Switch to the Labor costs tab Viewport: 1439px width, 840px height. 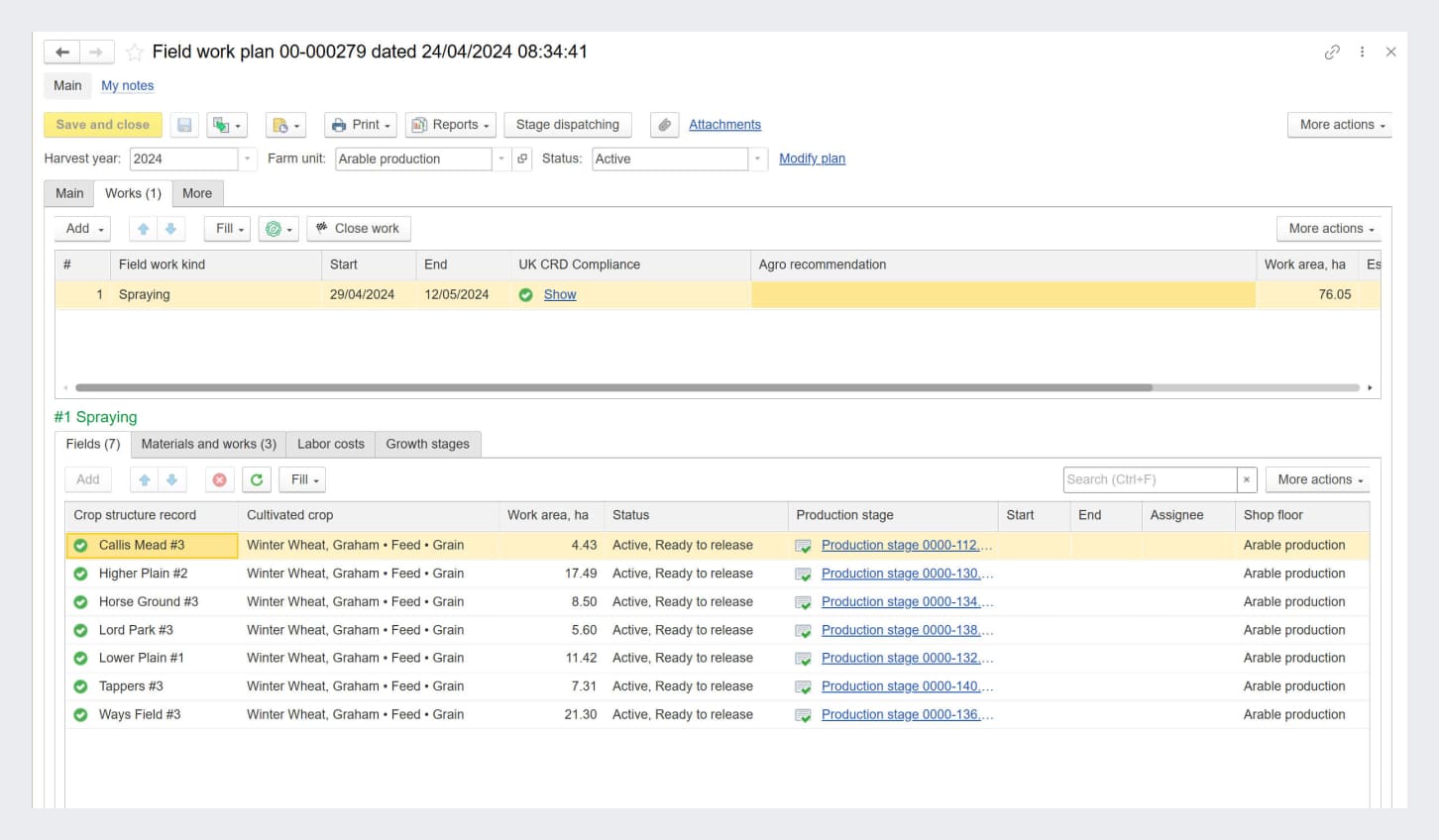pyautogui.click(x=330, y=444)
